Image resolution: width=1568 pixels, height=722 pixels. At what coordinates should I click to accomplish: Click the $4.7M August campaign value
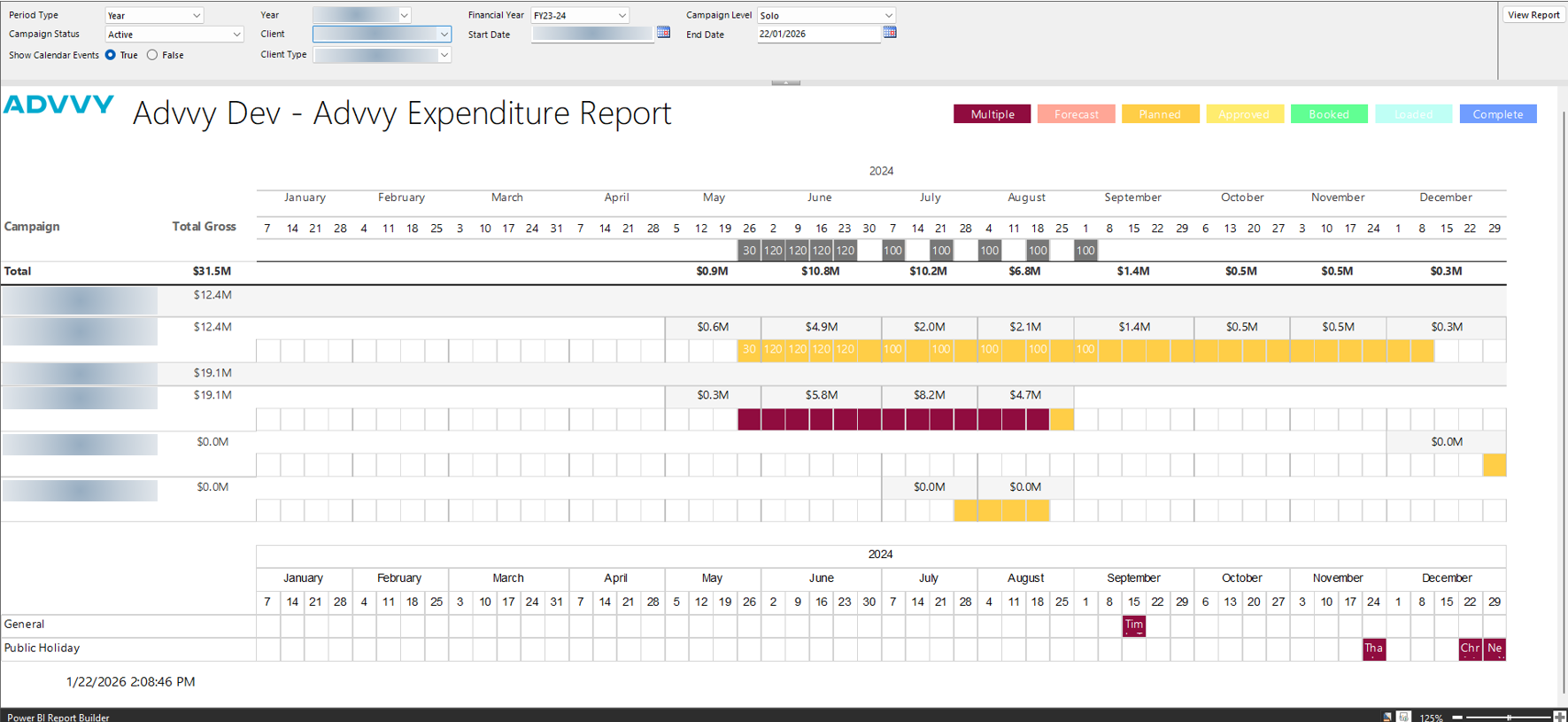coord(1025,395)
